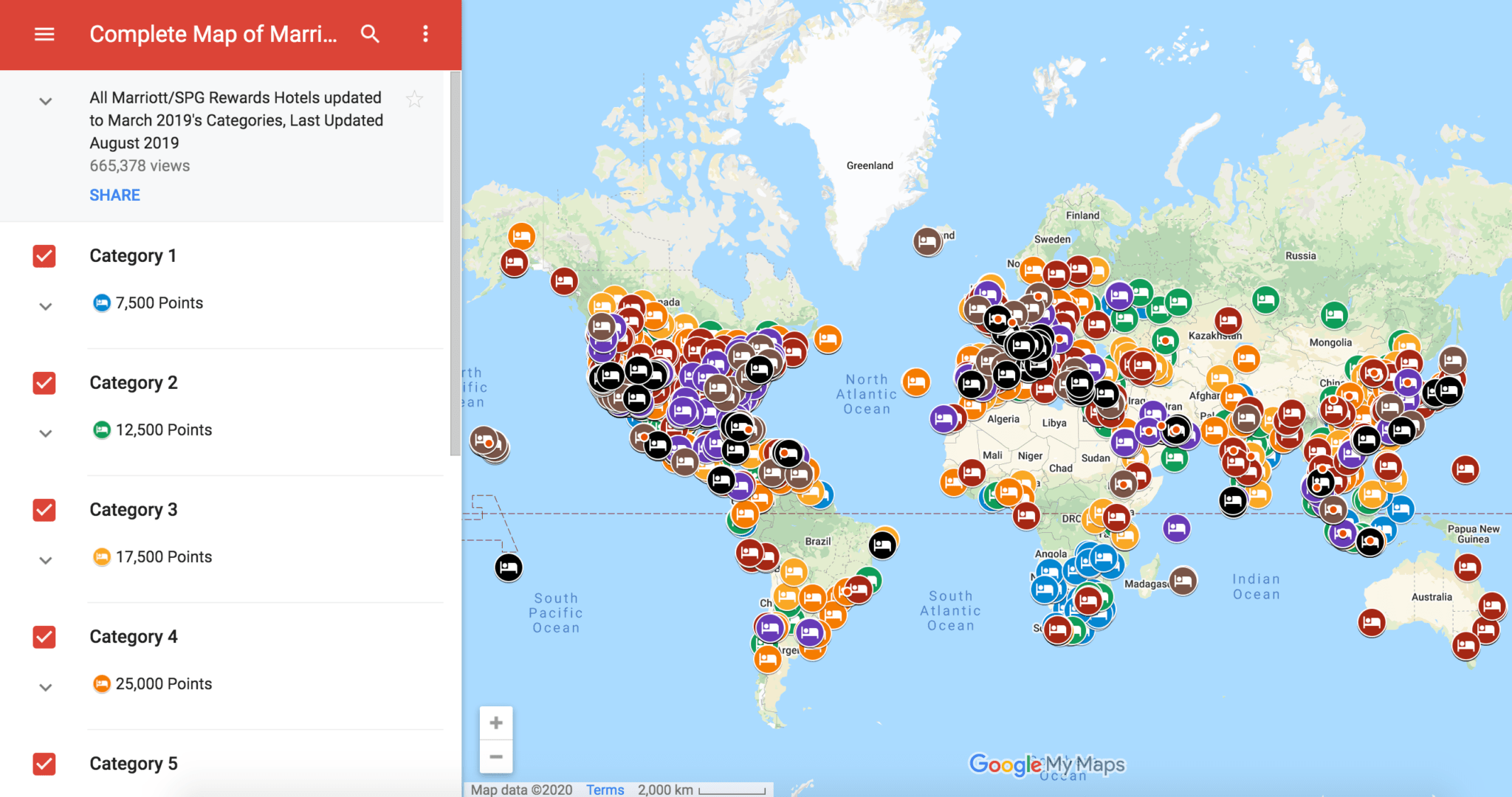Select the 12,500 Points legend item
1512x797 pixels.
click(162, 429)
